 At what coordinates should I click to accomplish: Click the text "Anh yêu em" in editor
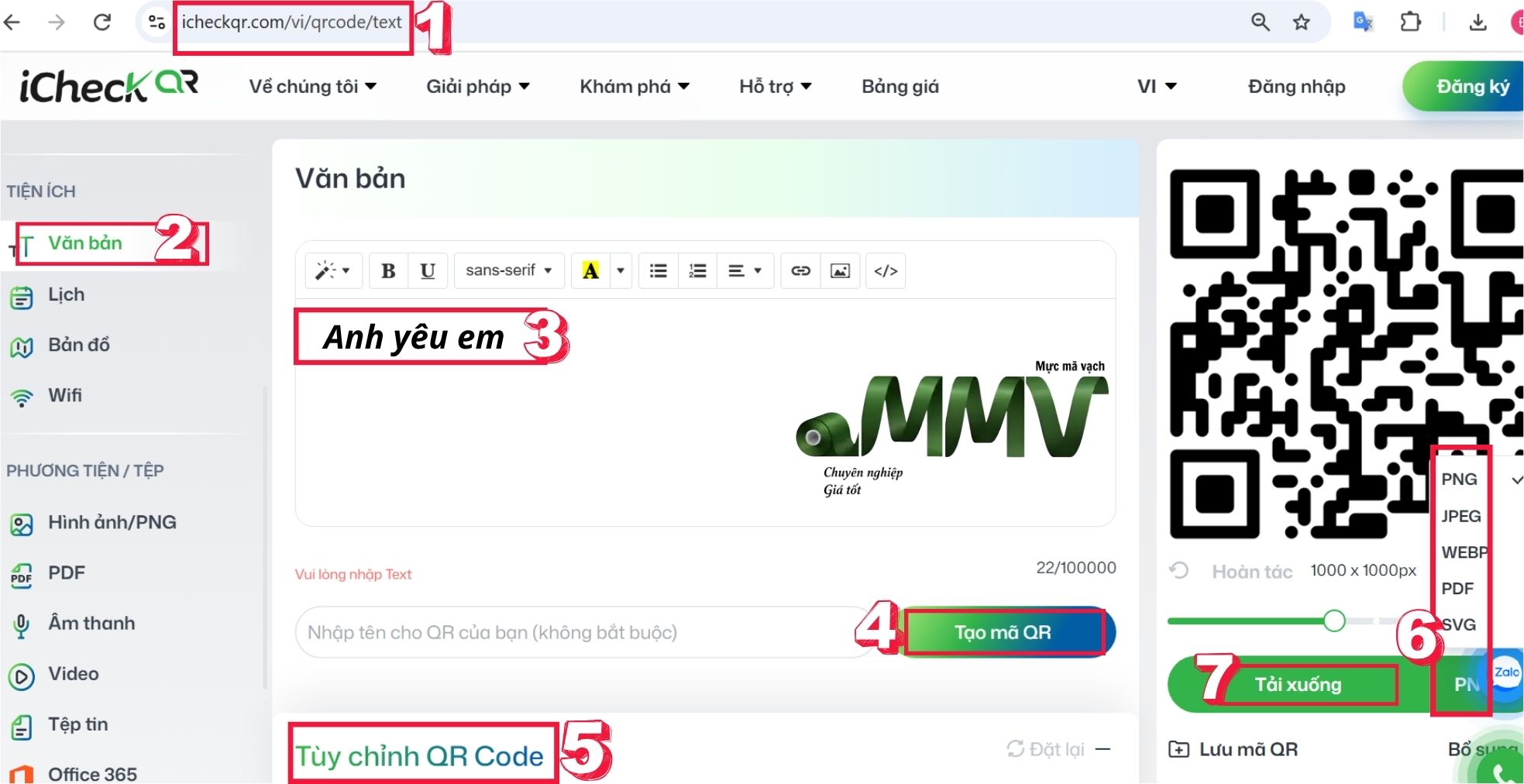(414, 337)
